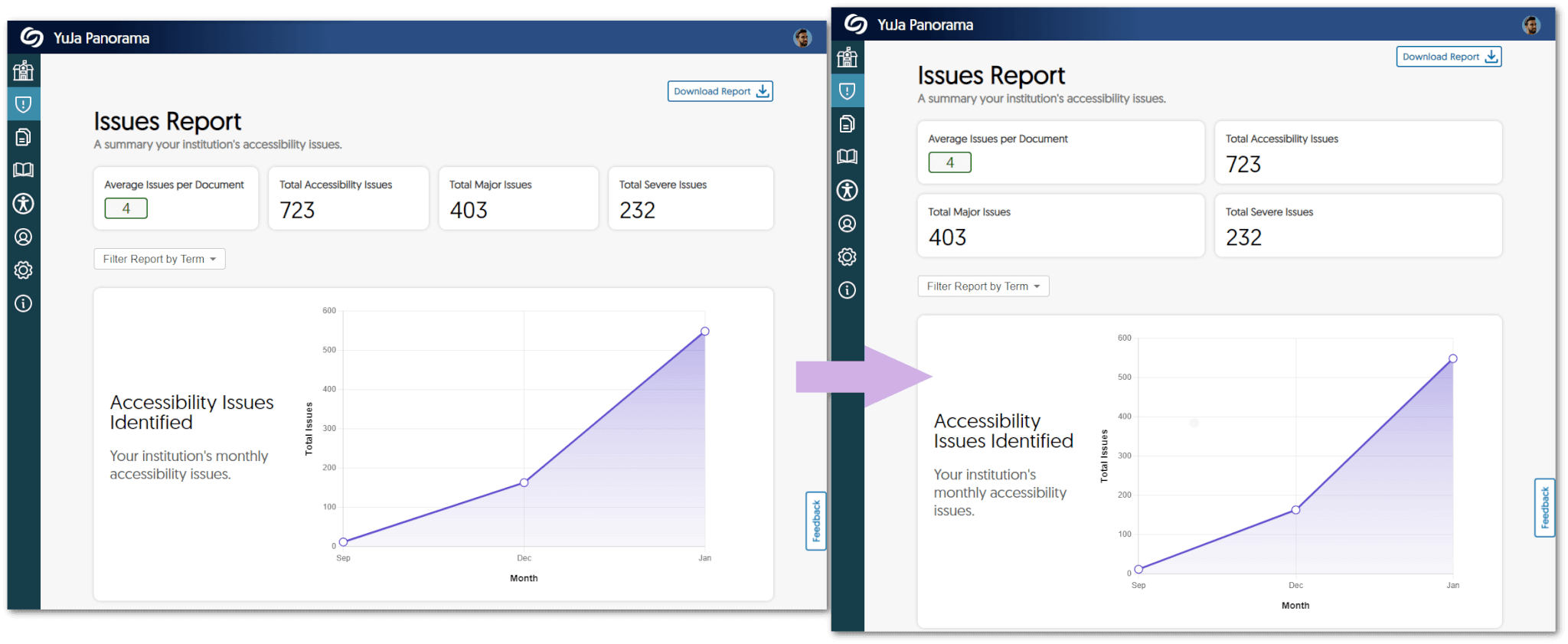Image resolution: width=1568 pixels, height=644 pixels.
Task: Open the documents icon in left screenshot sidebar
Action: pos(24,137)
